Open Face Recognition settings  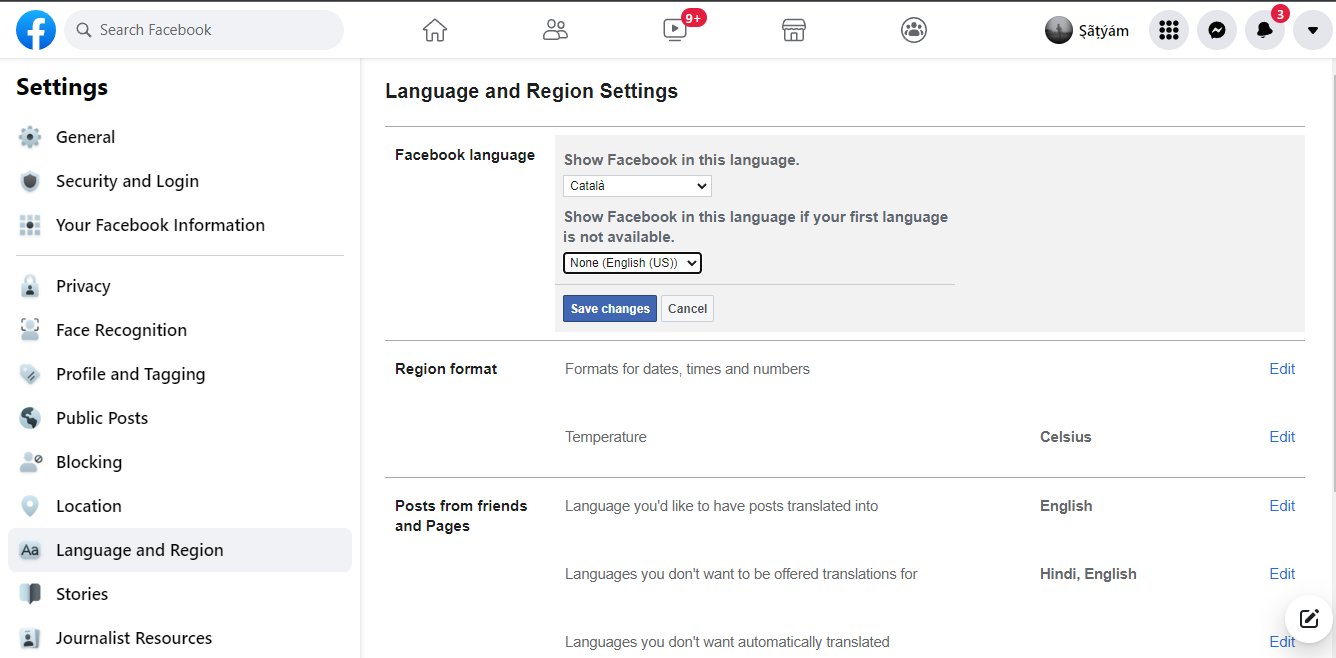[180, 330]
